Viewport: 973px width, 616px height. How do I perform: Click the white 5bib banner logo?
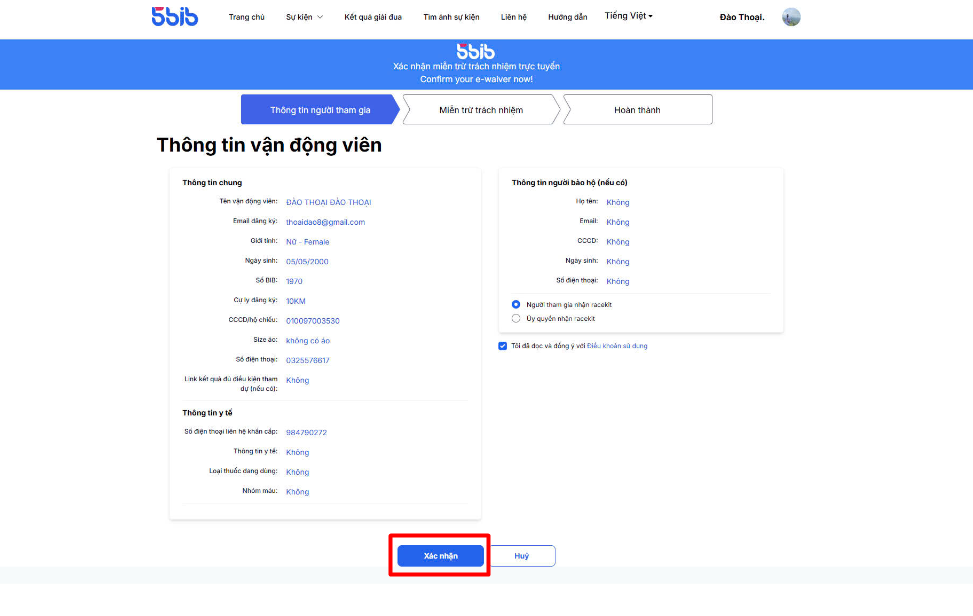click(475, 51)
